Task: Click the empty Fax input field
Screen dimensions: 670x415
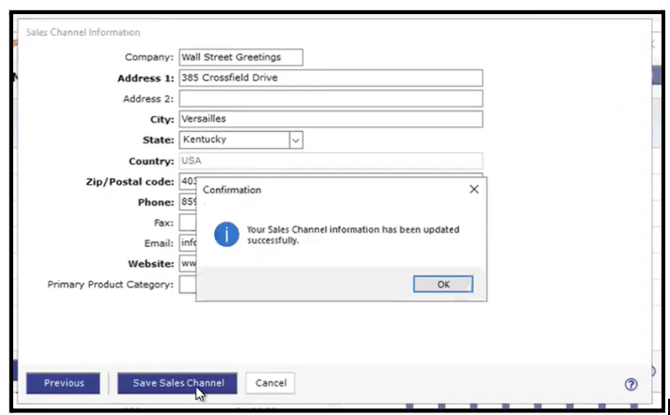Action: click(x=187, y=222)
